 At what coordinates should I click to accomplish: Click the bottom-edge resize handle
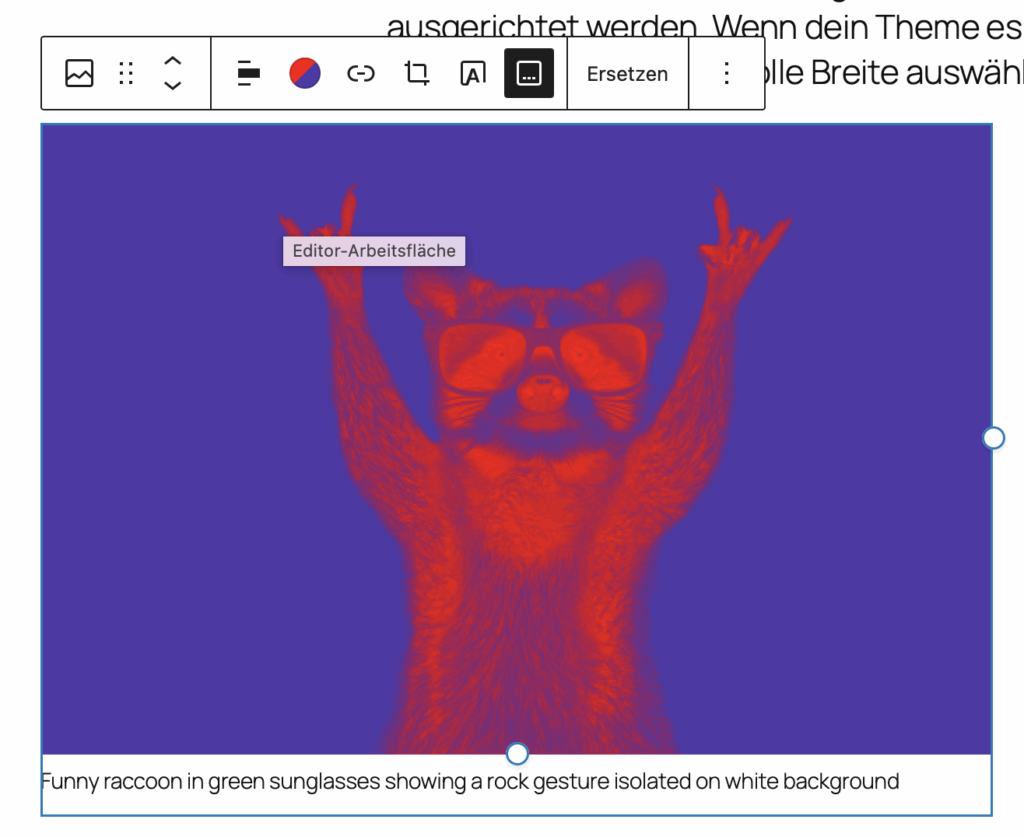point(517,753)
